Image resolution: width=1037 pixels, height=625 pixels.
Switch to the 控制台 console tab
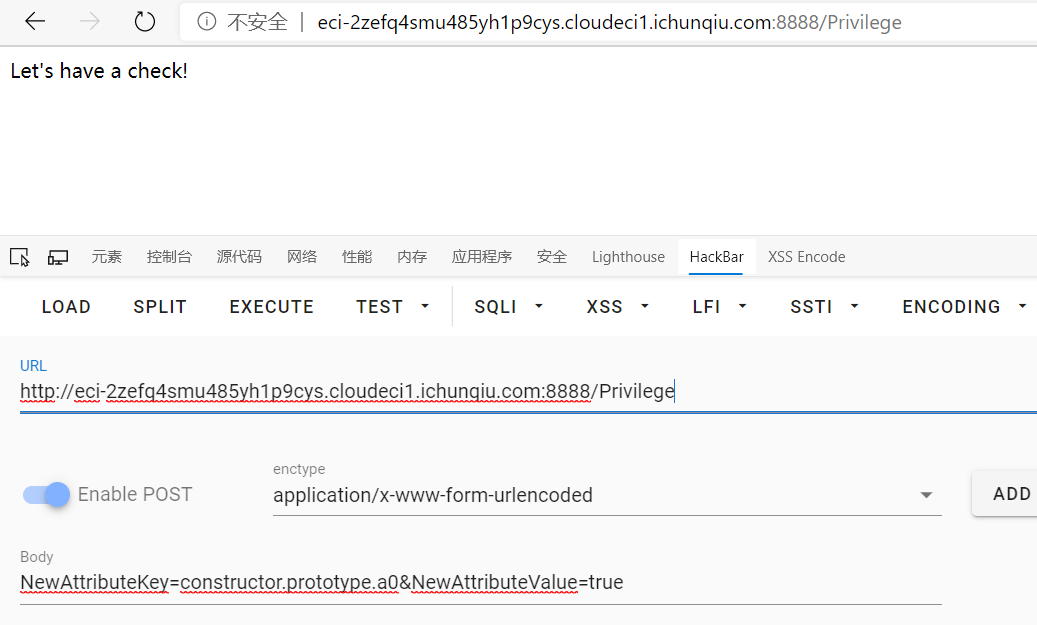(x=169, y=257)
